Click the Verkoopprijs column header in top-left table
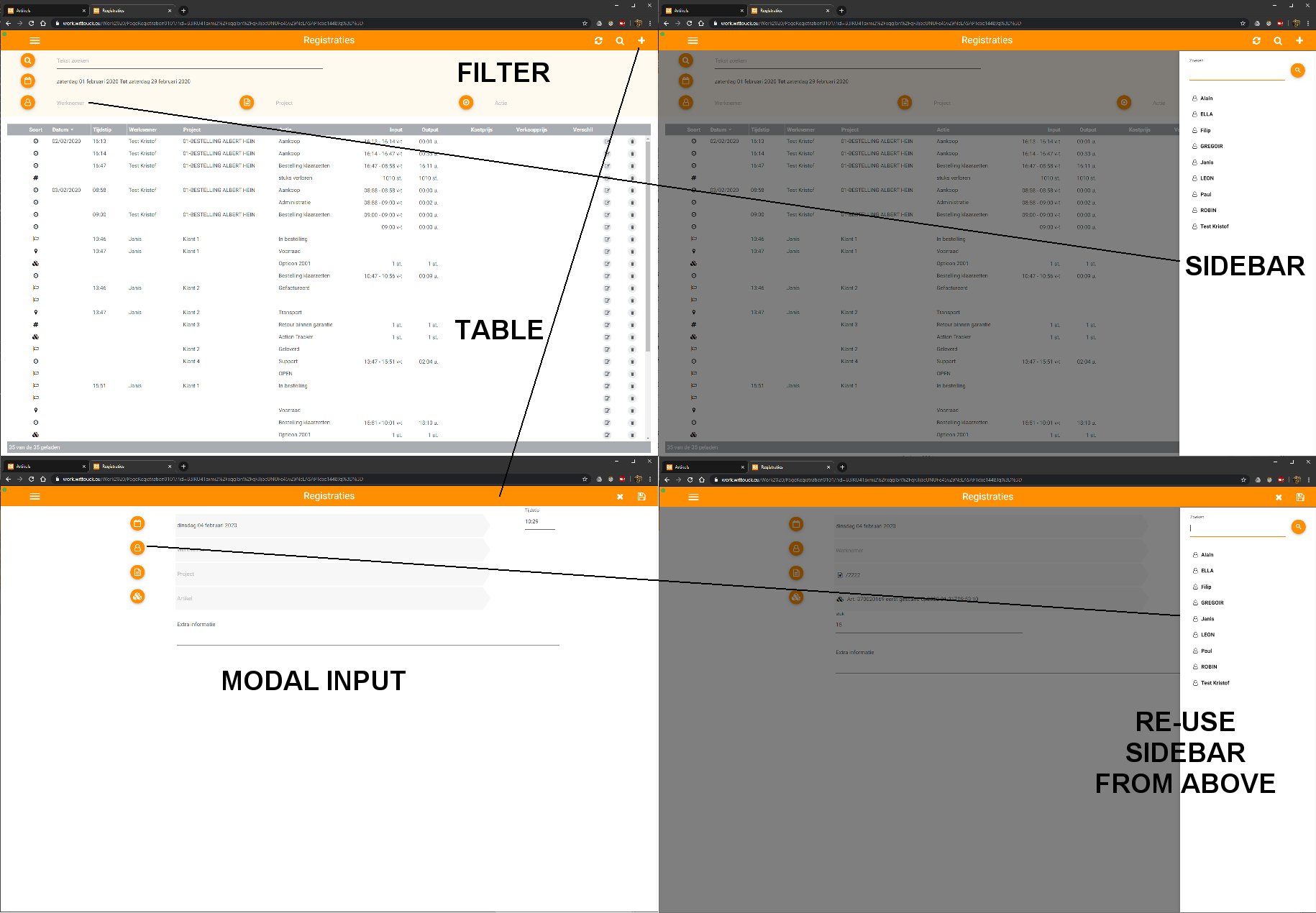 click(x=531, y=130)
